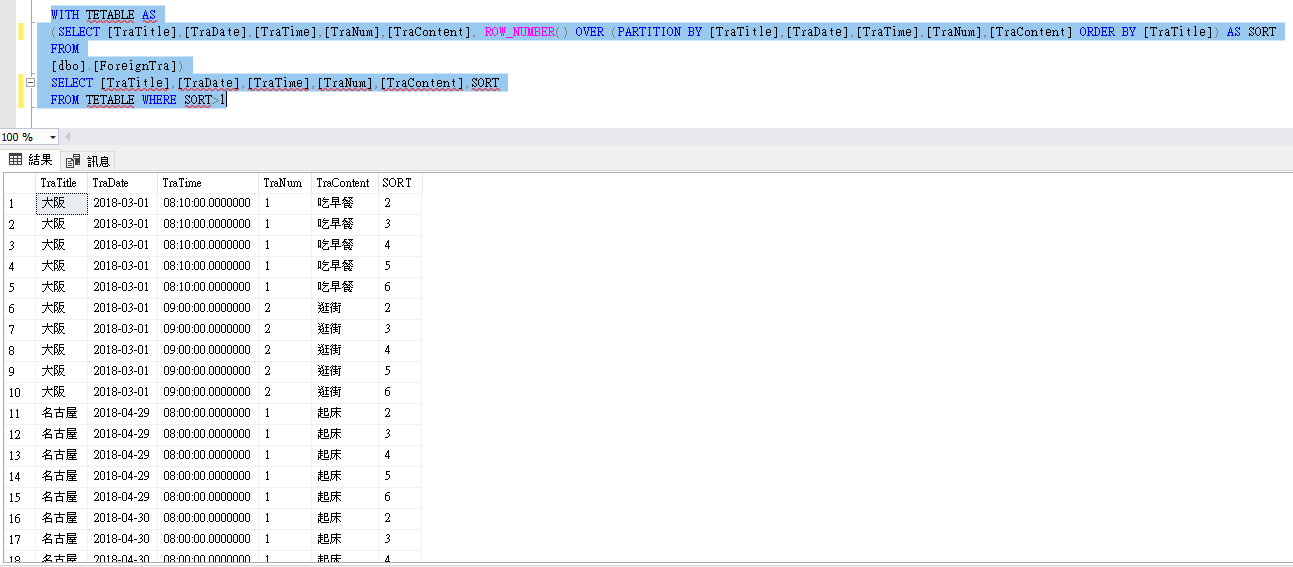Click the TraTime column header
This screenshot has height=567, width=1293.
[x=209, y=183]
